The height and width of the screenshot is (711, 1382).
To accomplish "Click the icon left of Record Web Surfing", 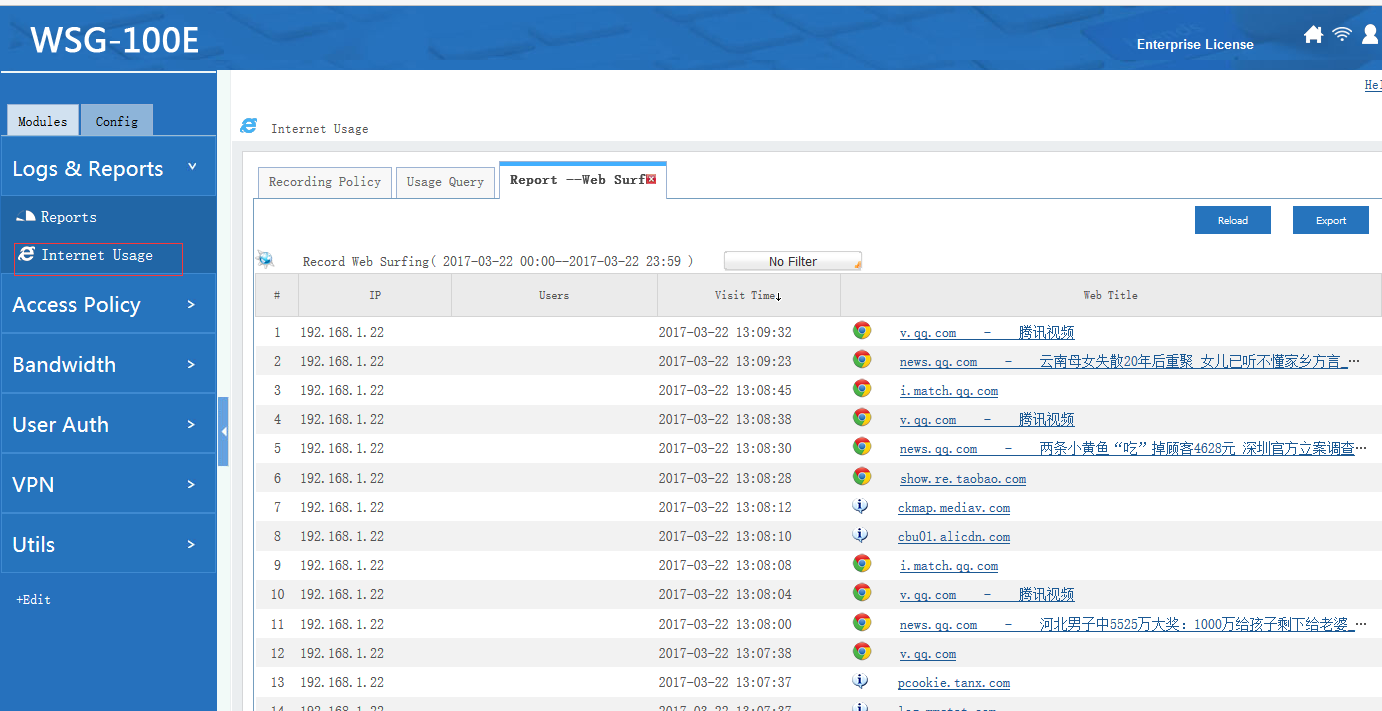I will 265,259.
